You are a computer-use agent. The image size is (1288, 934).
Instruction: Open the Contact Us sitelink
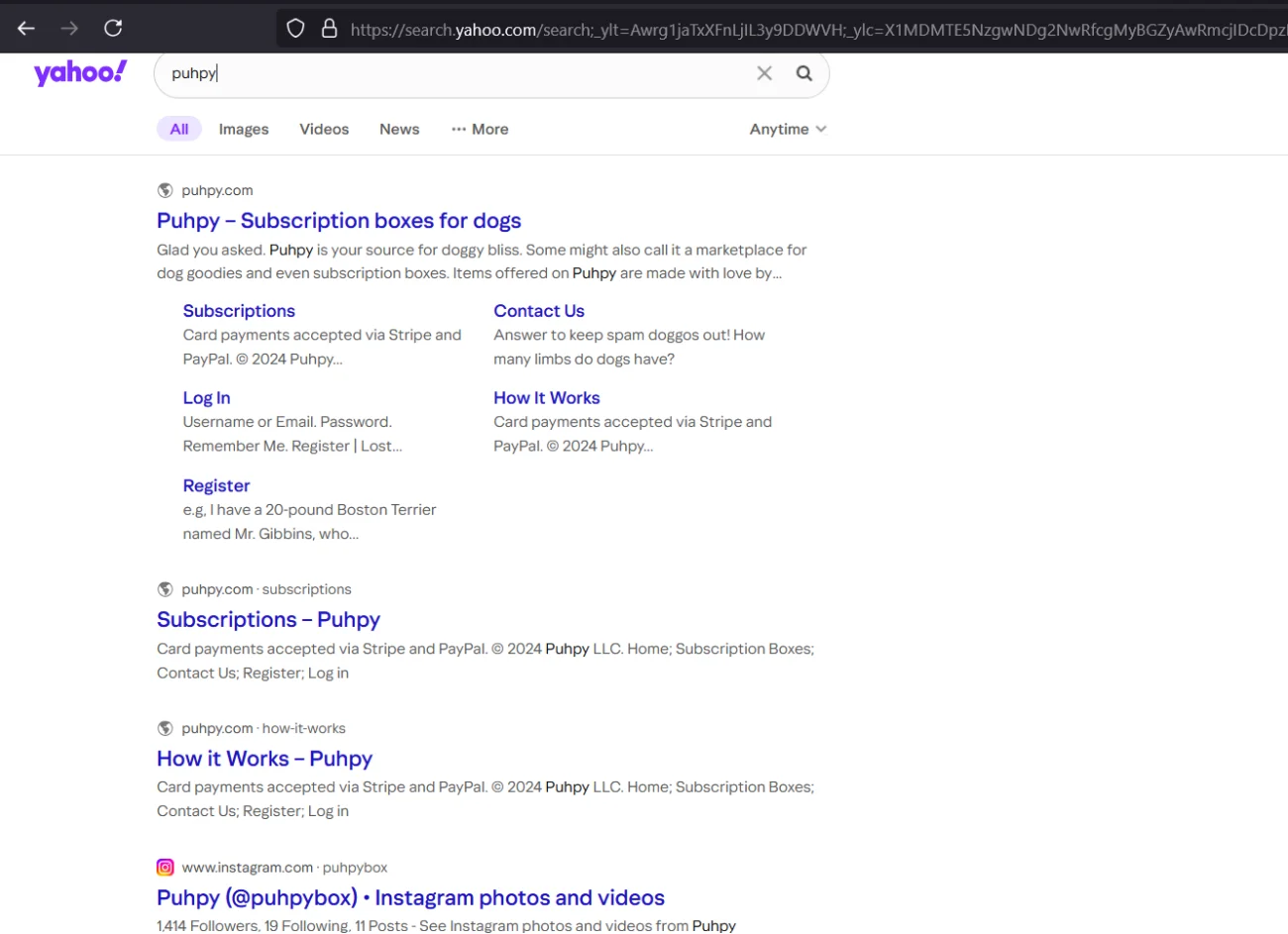539,311
